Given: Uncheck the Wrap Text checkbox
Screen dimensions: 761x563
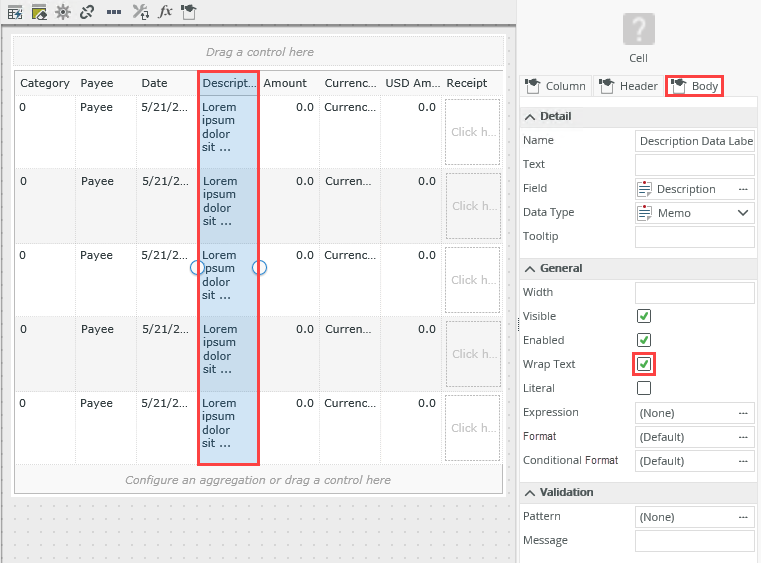Looking at the screenshot, I should (x=644, y=364).
